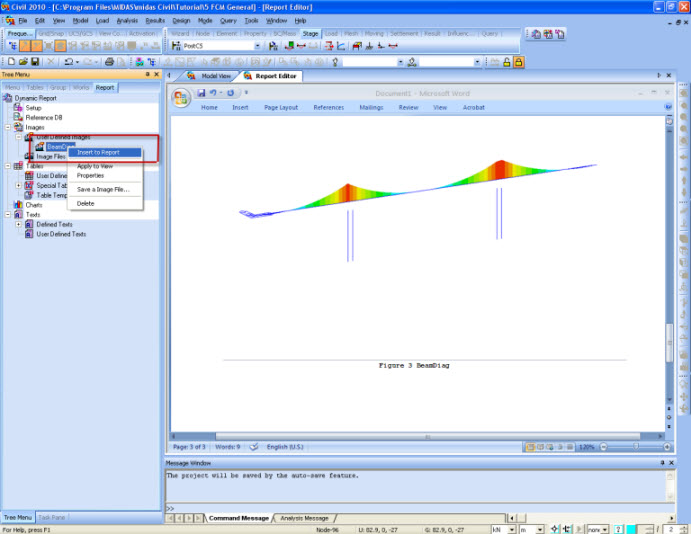Select Reference DB in the tree
The width and height of the screenshot is (691, 534).
44,118
